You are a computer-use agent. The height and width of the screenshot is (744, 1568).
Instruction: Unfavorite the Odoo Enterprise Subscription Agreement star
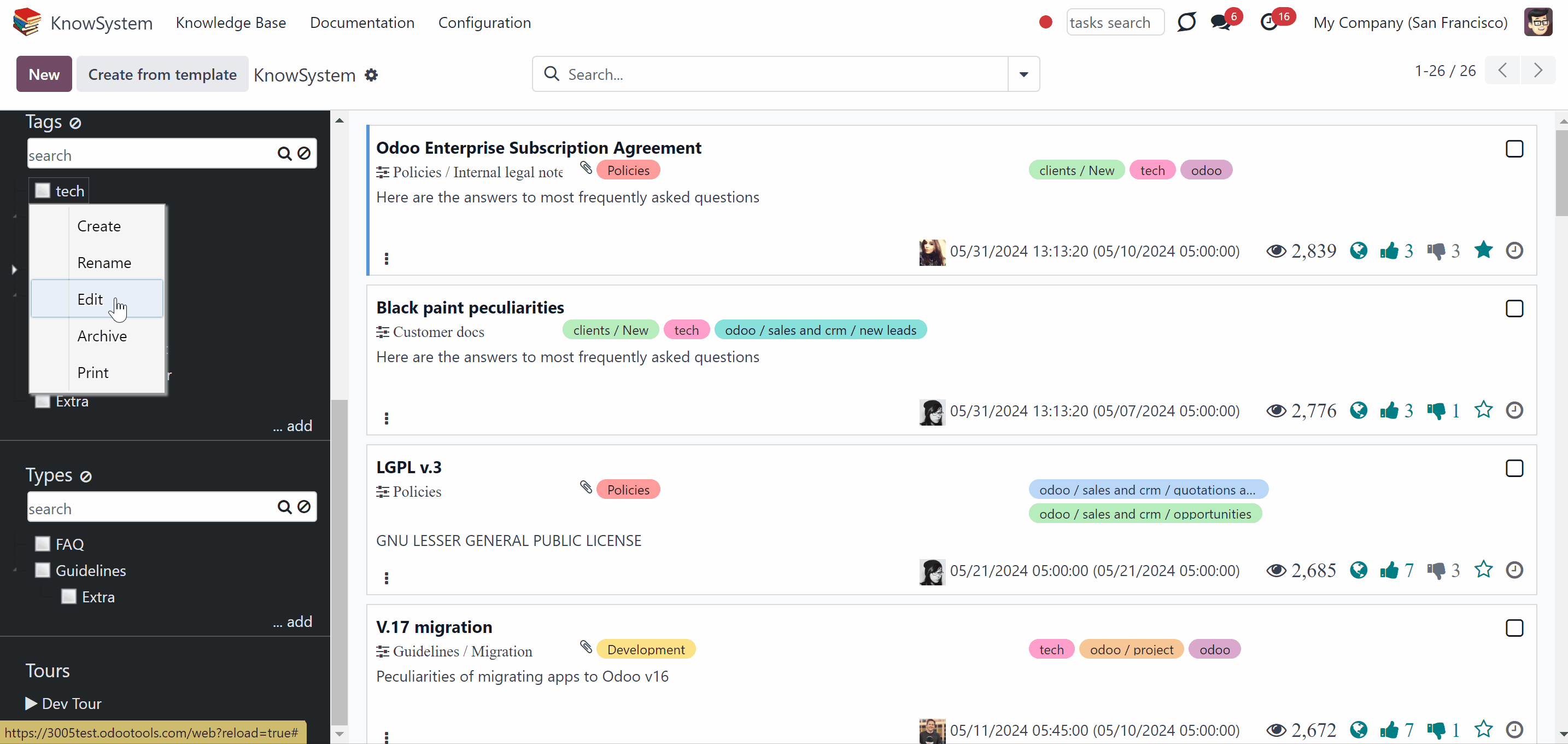pyautogui.click(x=1483, y=250)
